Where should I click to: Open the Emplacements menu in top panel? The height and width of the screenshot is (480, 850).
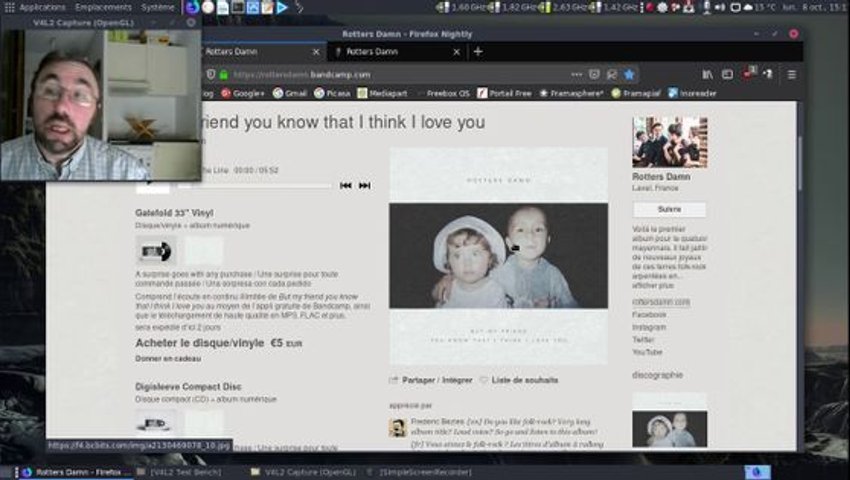103,7
